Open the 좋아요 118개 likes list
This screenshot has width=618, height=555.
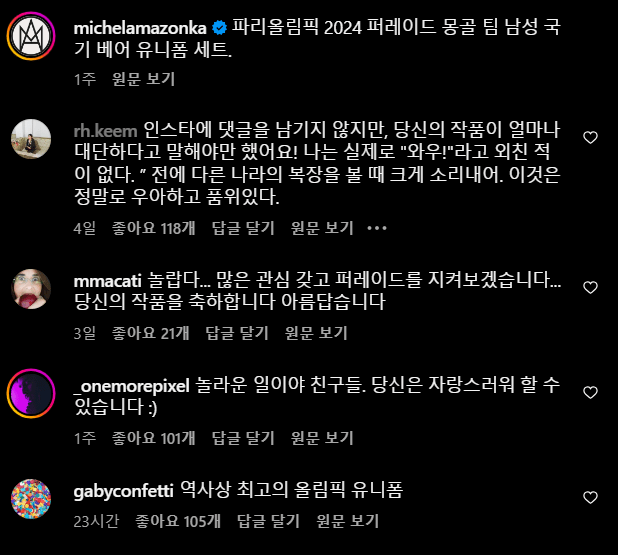(154, 228)
